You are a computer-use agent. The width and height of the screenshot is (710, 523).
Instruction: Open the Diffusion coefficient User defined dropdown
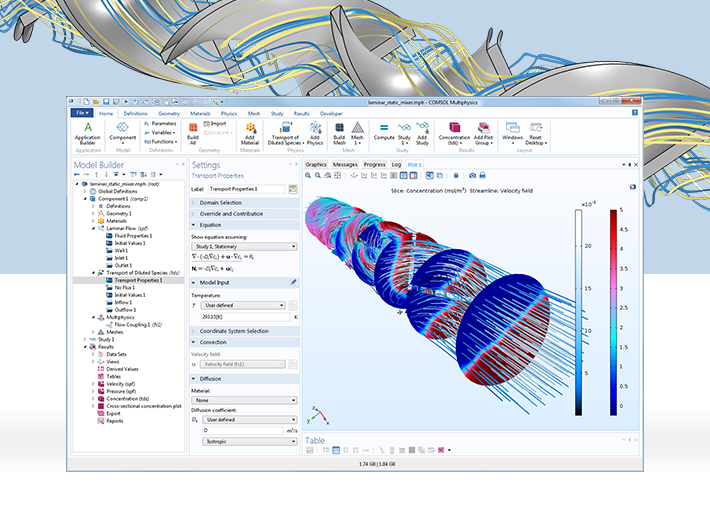coord(249,420)
